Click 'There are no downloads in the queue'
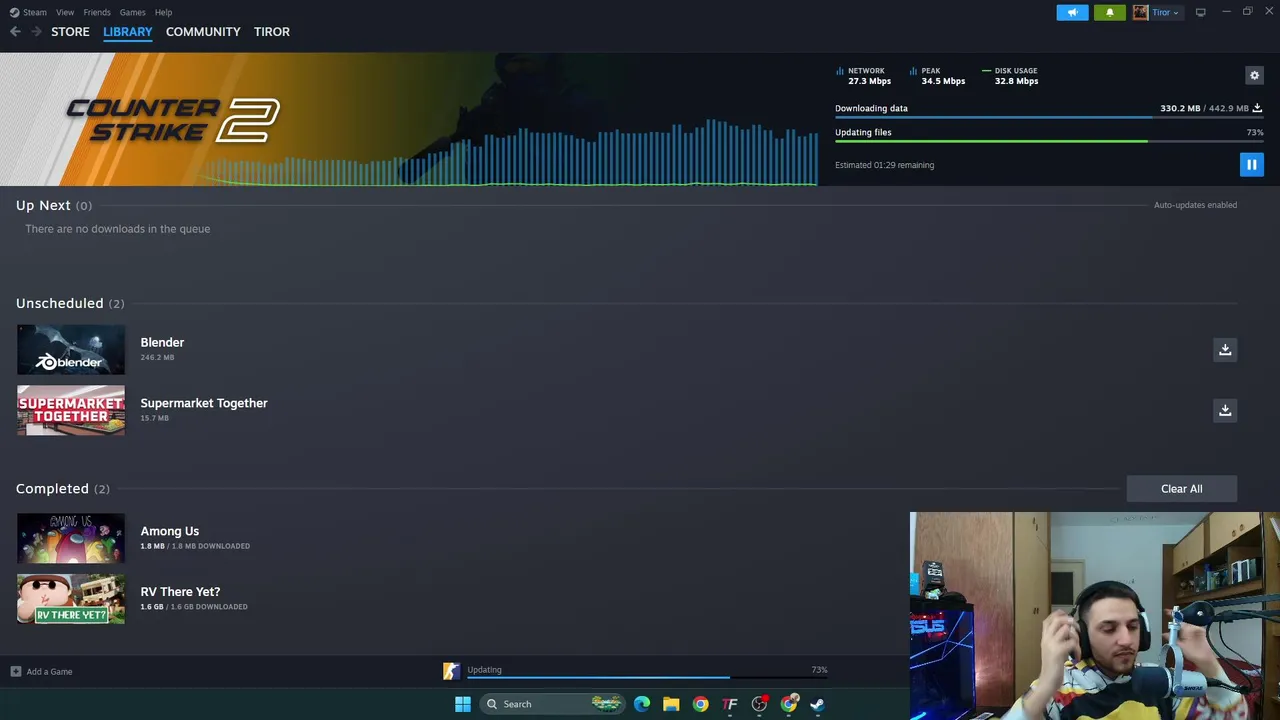1280x720 pixels. tap(117, 229)
